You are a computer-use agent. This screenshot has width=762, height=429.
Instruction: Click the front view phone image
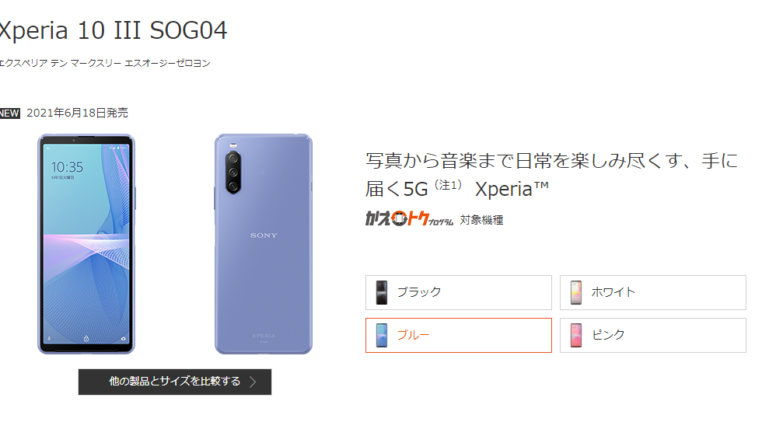tap(87, 244)
